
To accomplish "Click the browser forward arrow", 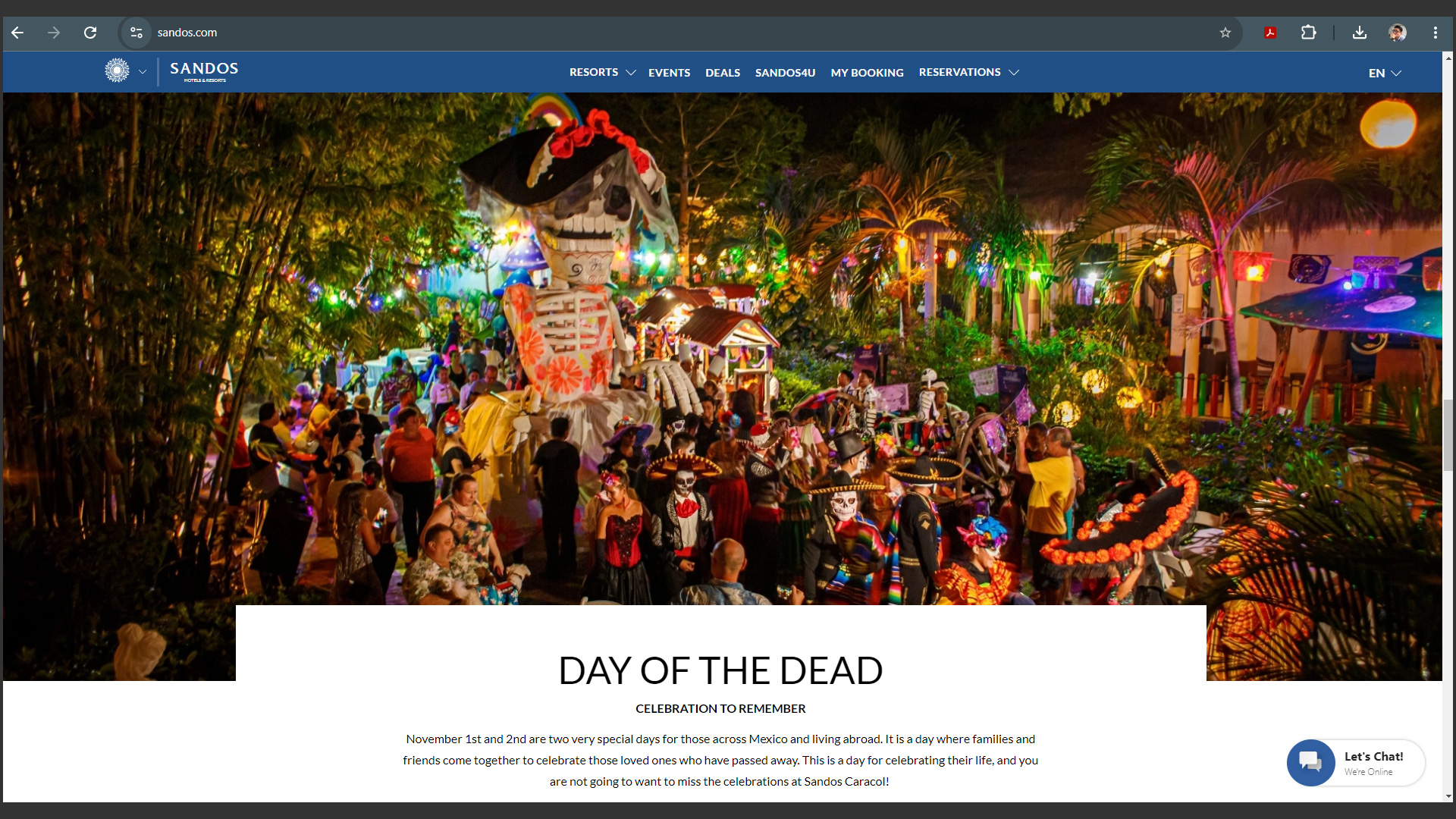I will pos(54,33).
